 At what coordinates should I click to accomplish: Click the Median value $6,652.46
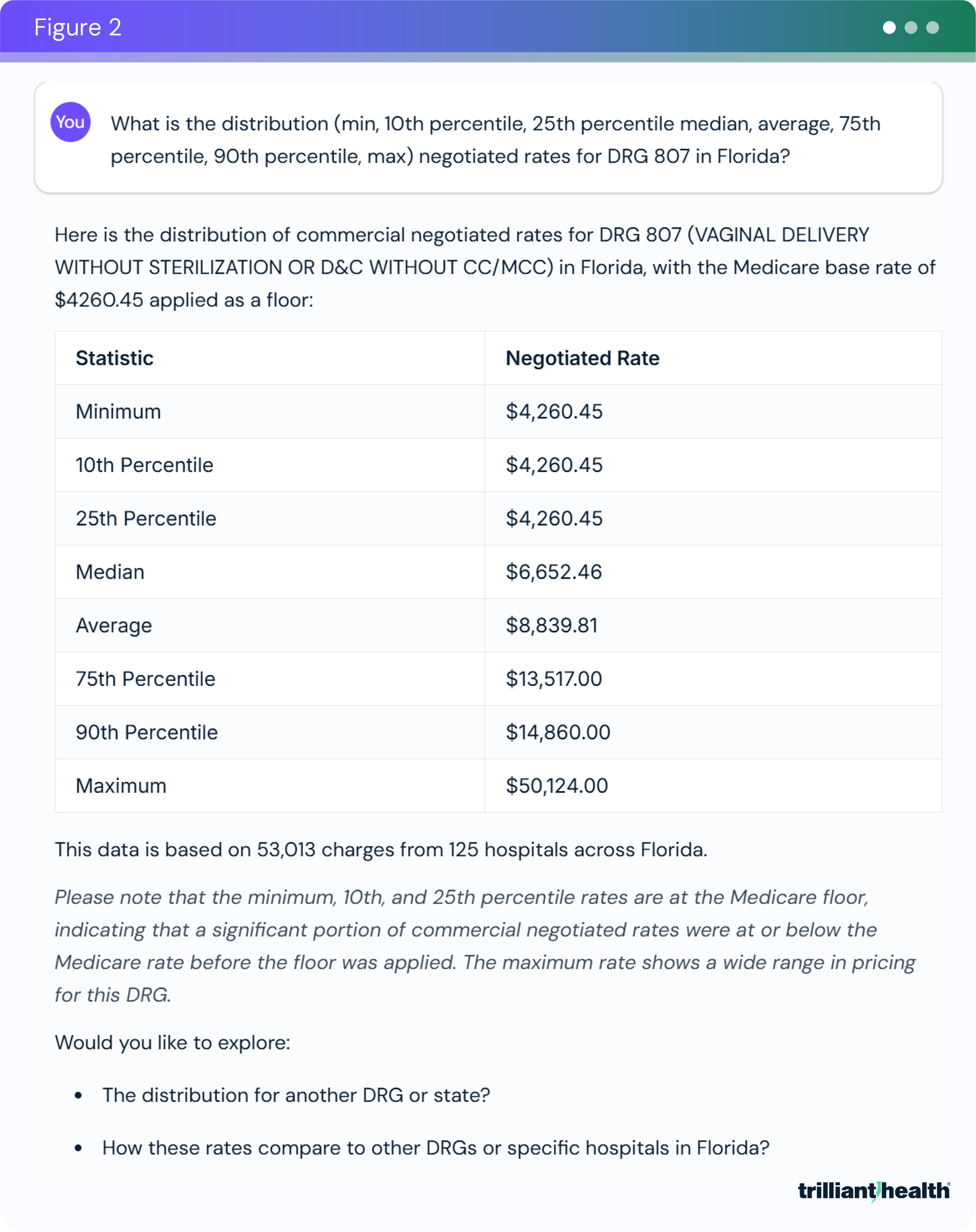point(554,572)
